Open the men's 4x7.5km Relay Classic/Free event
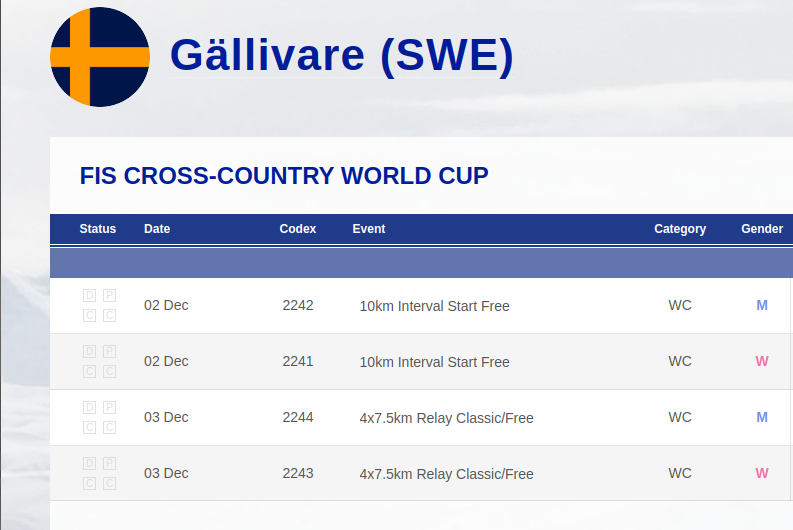 tap(447, 418)
